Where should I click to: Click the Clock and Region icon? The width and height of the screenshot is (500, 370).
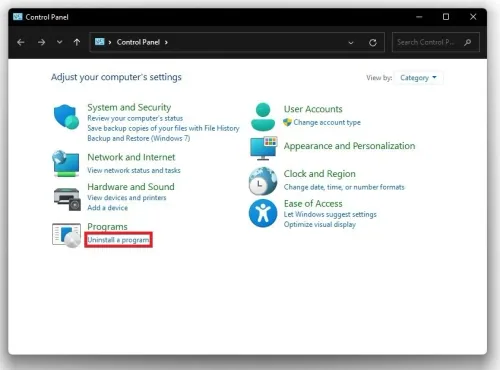[263, 181]
